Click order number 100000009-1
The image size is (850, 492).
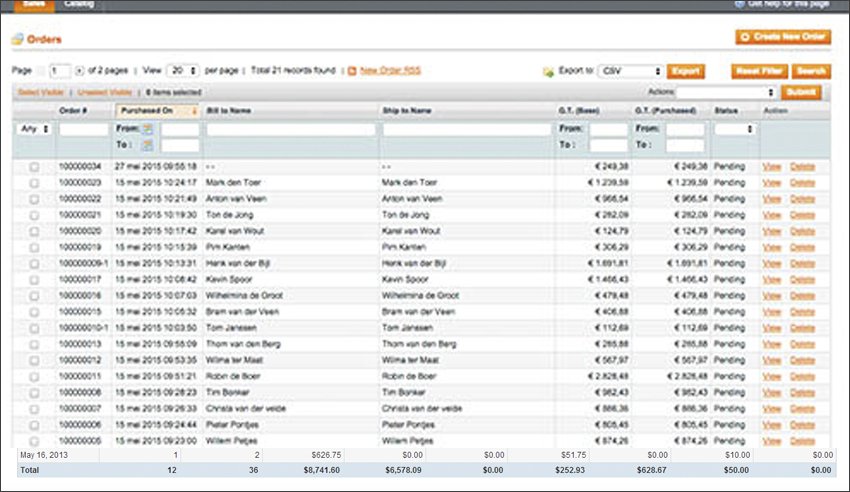pyautogui.click(x=83, y=263)
